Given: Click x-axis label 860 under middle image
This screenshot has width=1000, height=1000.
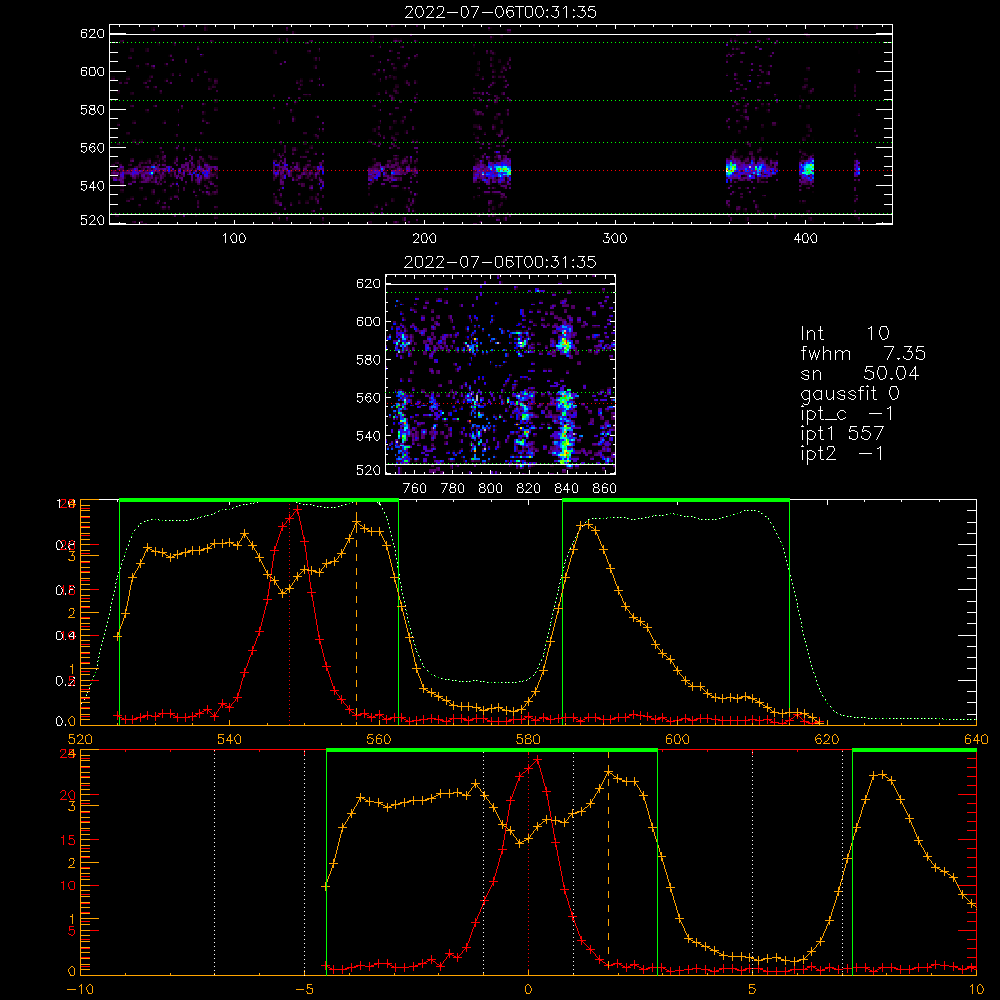Looking at the screenshot, I should [x=605, y=489].
